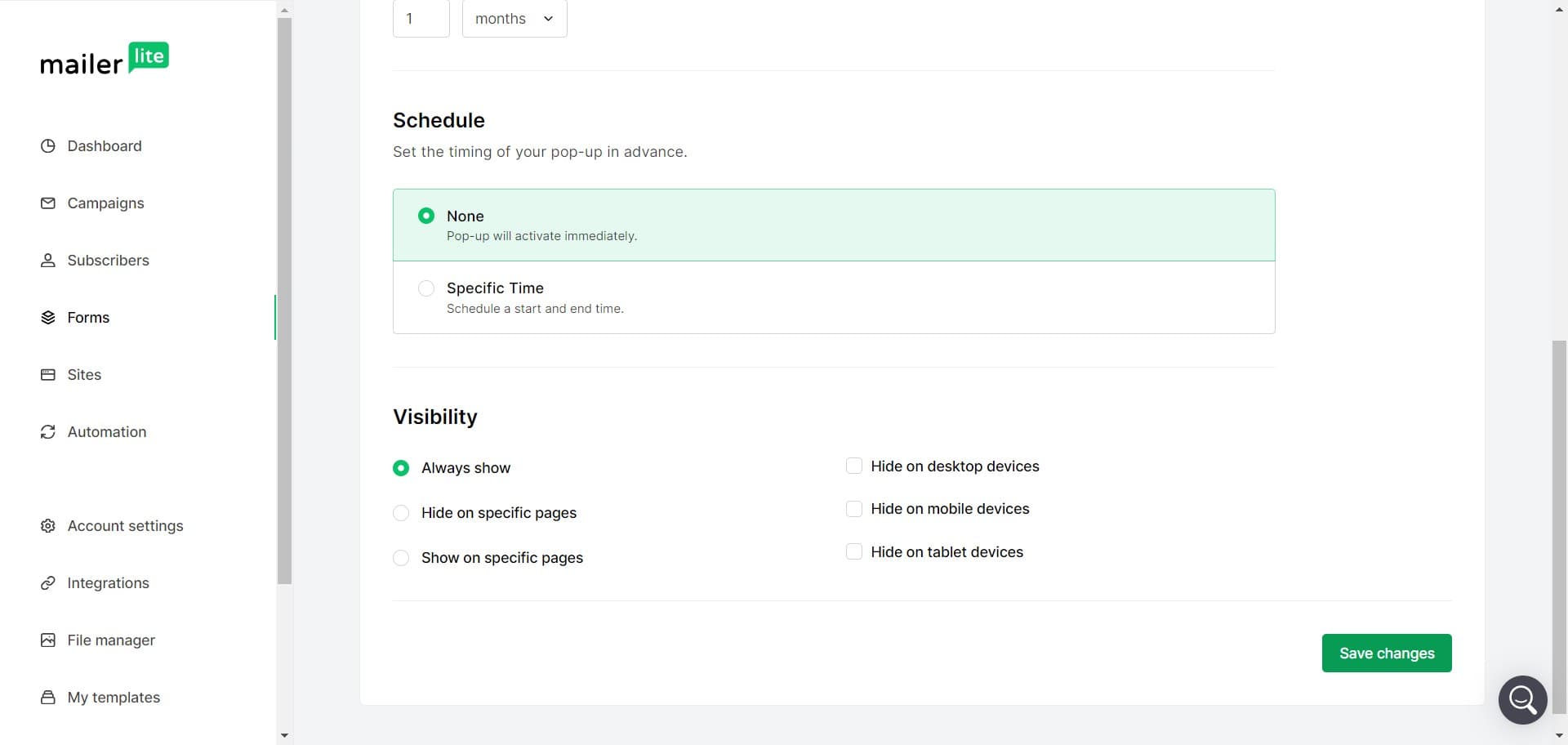1568x745 pixels.
Task: Select the Specific Time schedule option
Action: (x=425, y=288)
